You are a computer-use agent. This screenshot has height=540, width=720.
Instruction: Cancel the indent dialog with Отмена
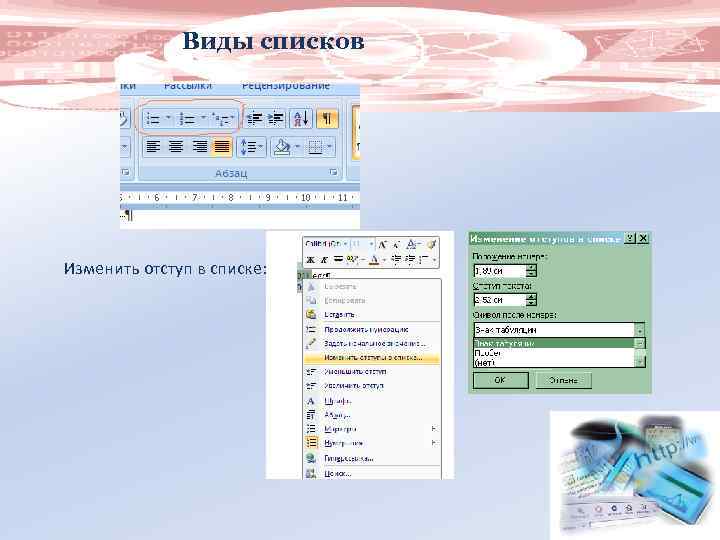pos(563,380)
